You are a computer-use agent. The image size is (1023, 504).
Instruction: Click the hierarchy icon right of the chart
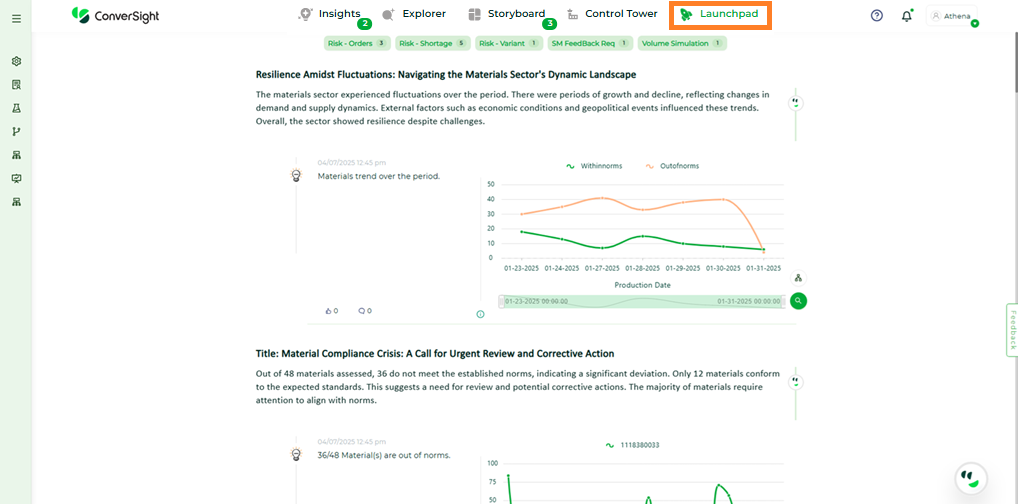click(x=798, y=278)
